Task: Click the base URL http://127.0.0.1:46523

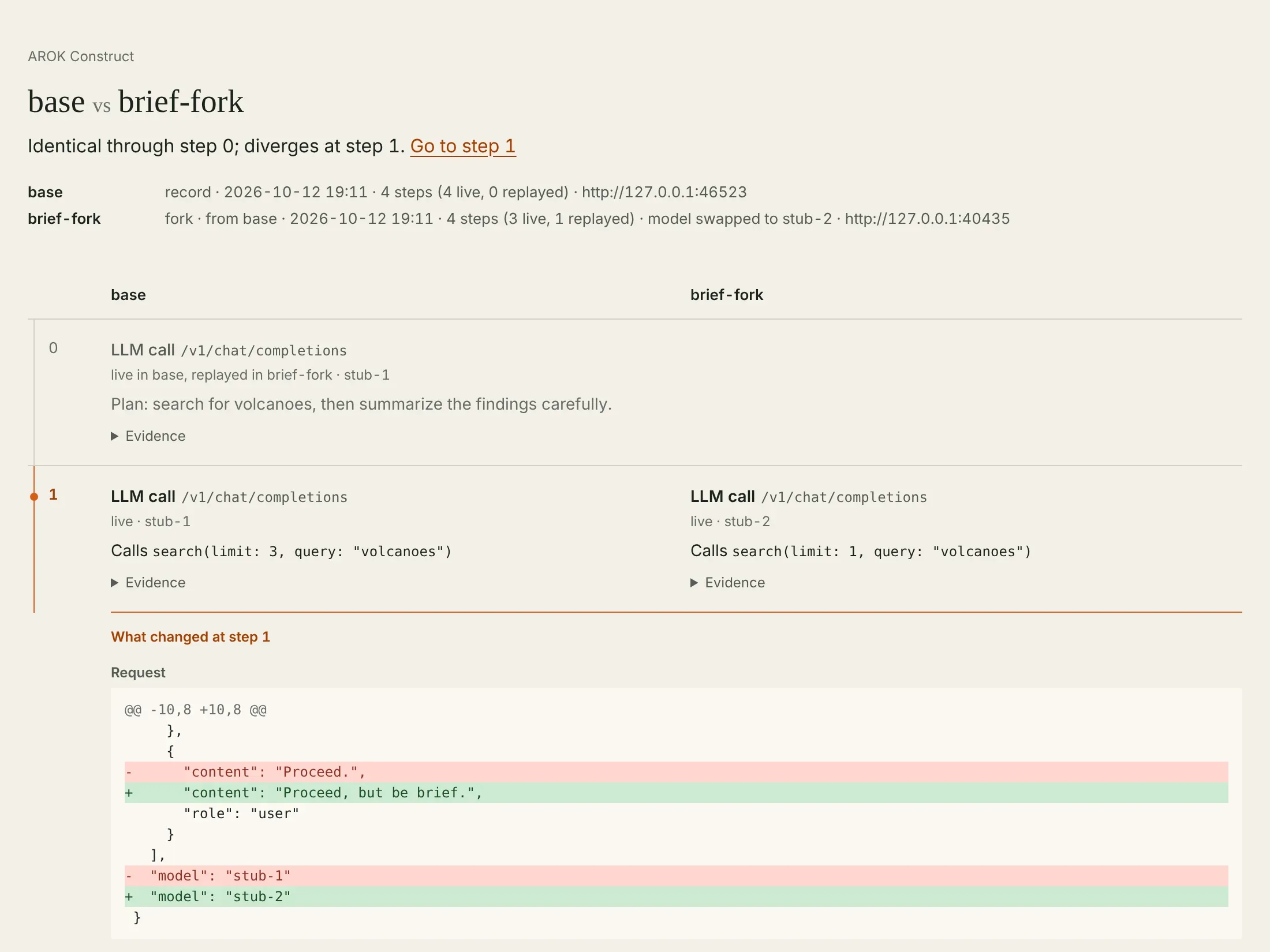Action: click(664, 192)
